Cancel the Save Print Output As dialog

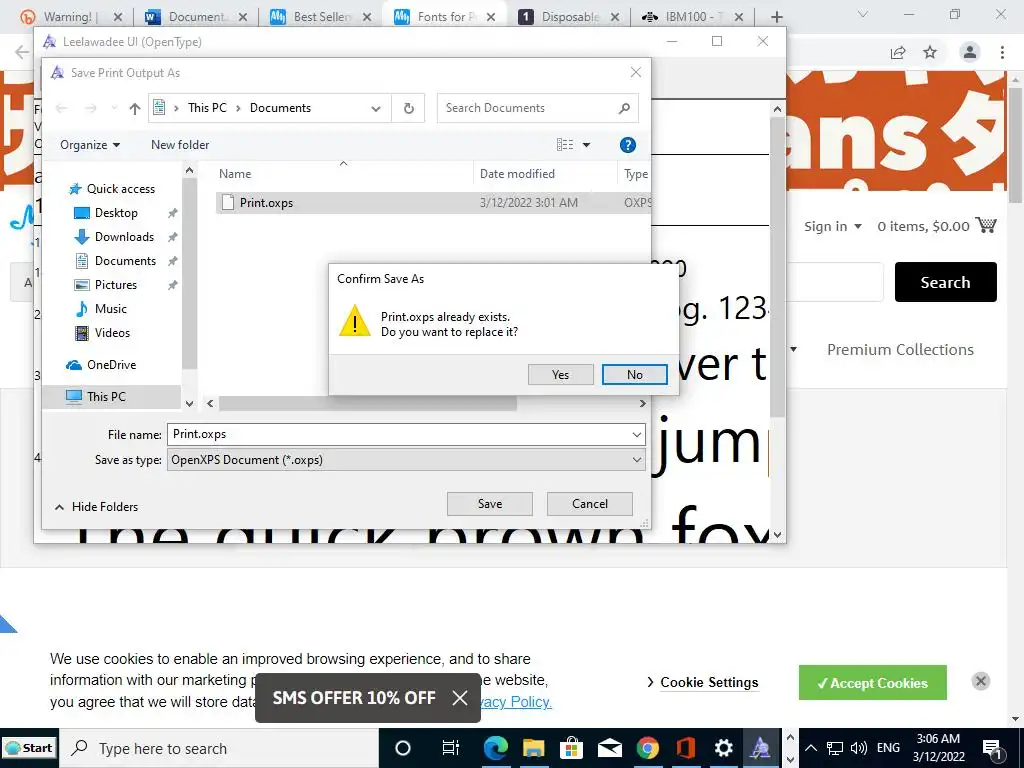590,504
